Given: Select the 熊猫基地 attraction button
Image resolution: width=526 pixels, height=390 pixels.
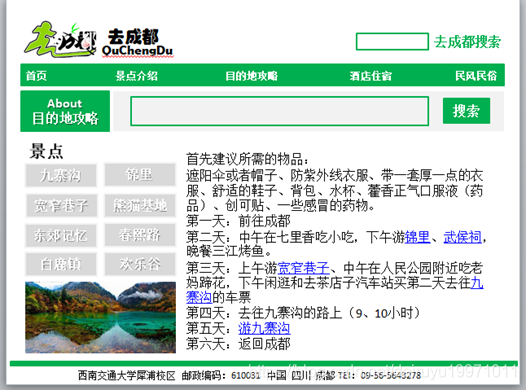Looking at the screenshot, I should click(x=140, y=205).
